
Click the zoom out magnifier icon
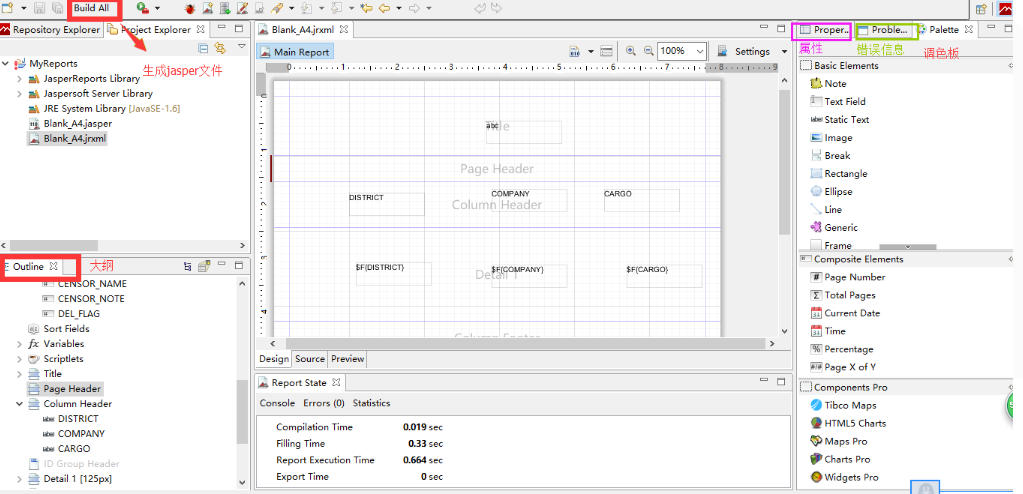(x=648, y=51)
